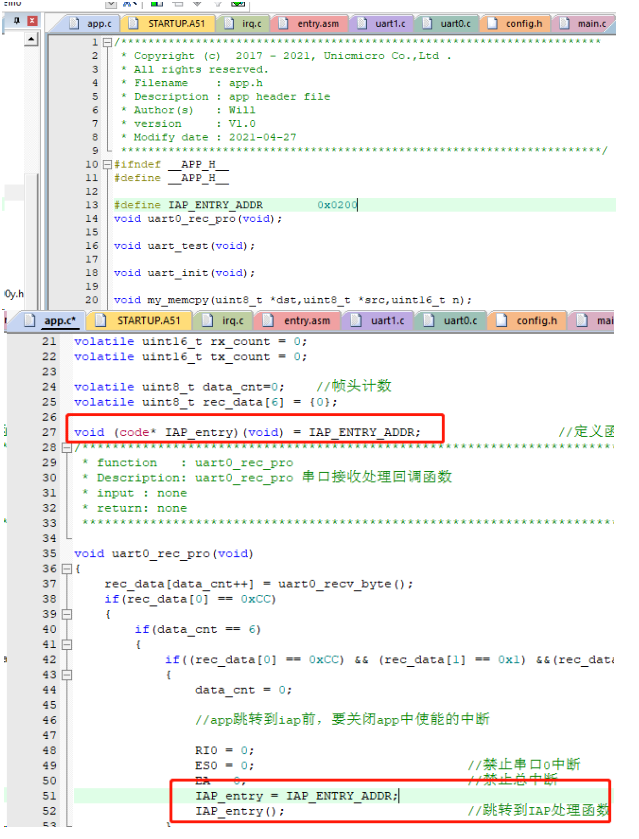
Task: Select uart1.c tab in the lower editor
Action: coord(383,320)
